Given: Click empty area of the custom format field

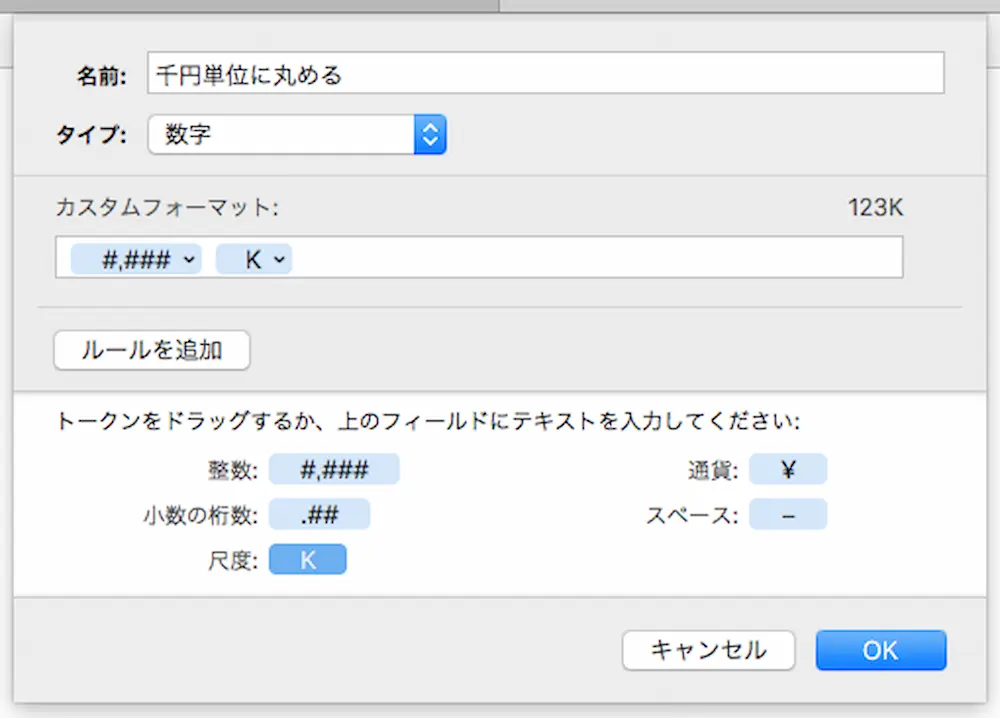Looking at the screenshot, I should (600, 258).
